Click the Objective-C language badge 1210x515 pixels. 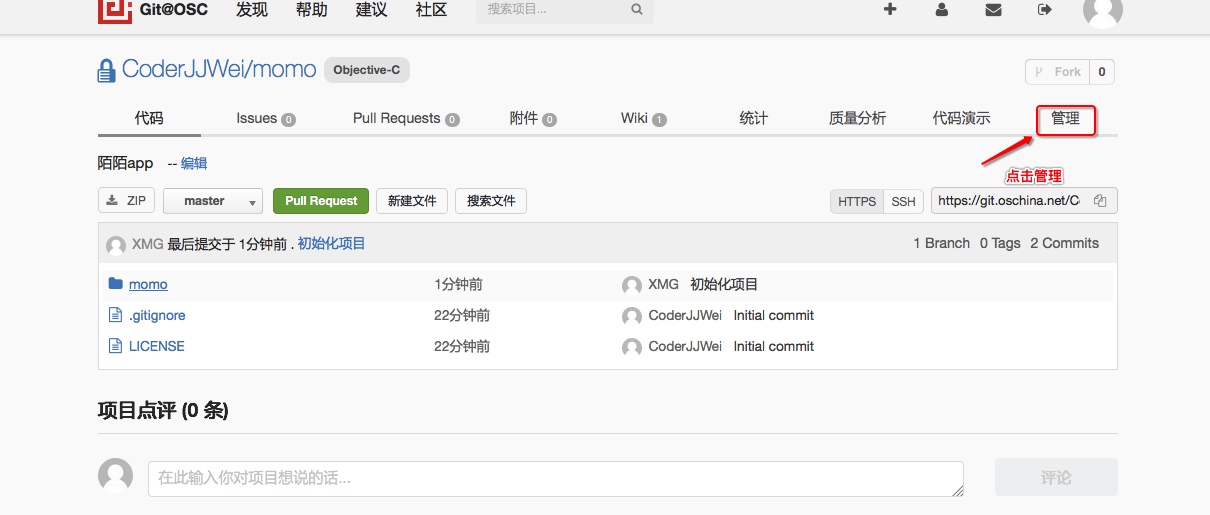point(367,70)
